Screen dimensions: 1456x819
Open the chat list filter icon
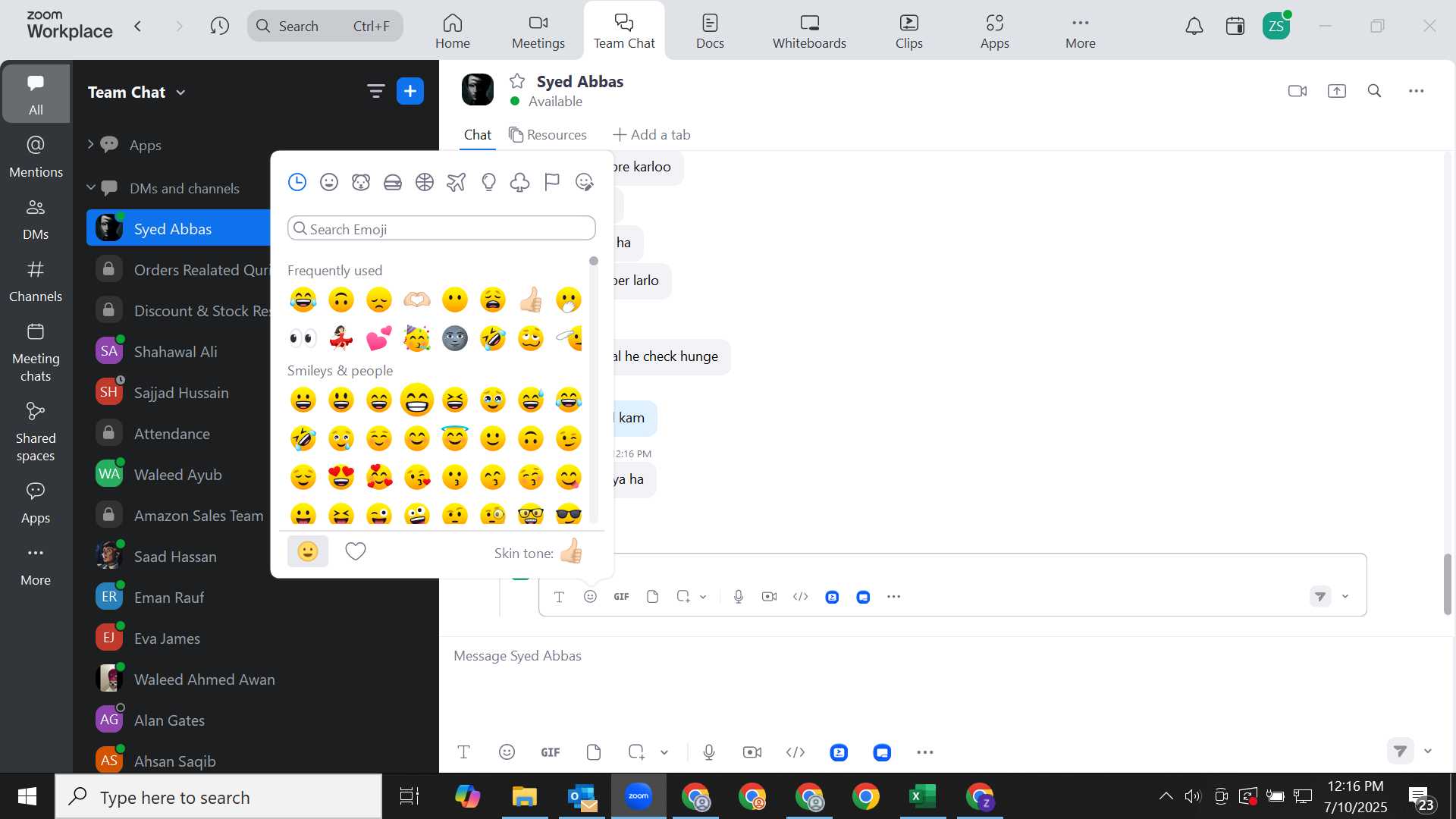(x=375, y=92)
